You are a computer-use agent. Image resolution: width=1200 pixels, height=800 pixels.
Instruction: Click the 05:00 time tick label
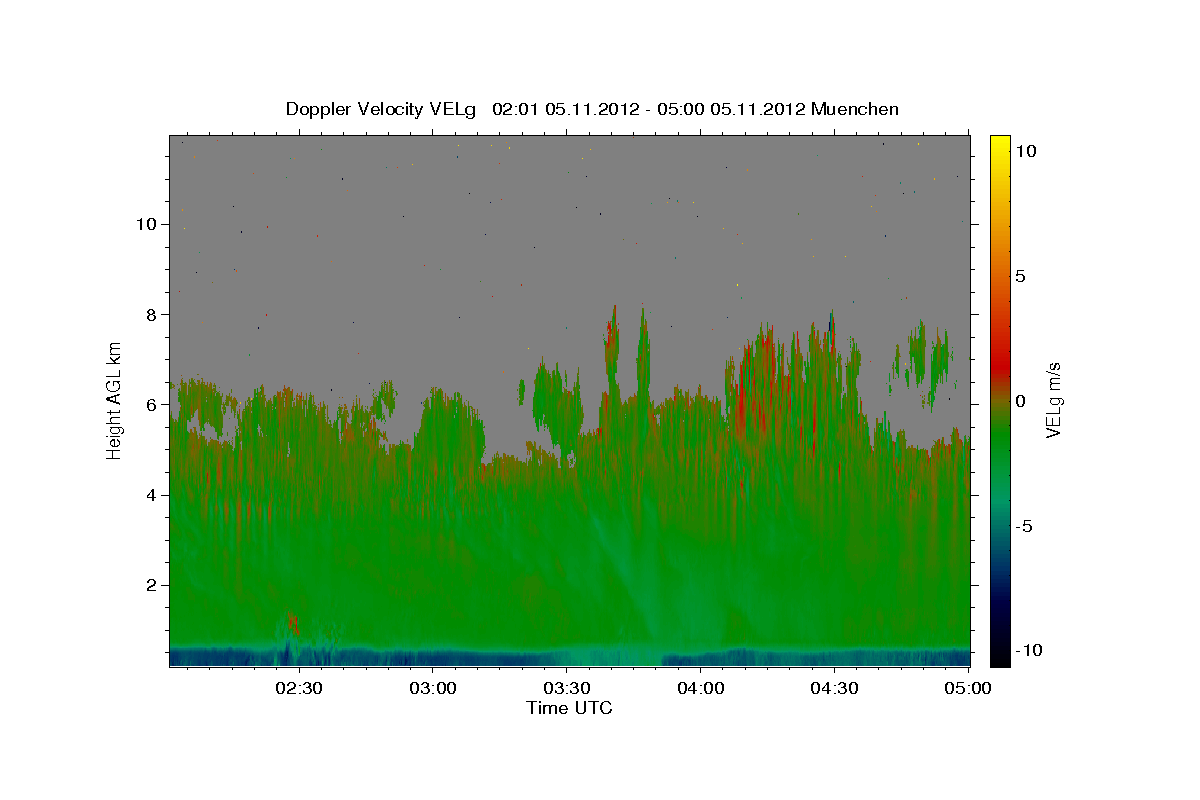(967, 688)
